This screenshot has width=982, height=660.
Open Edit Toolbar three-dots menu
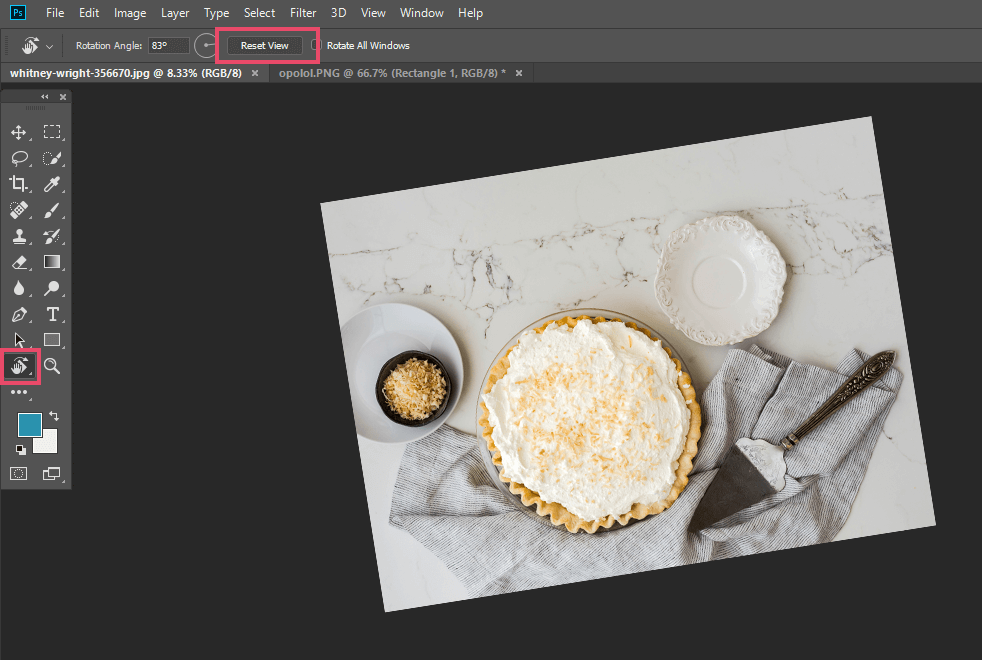tap(19, 392)
